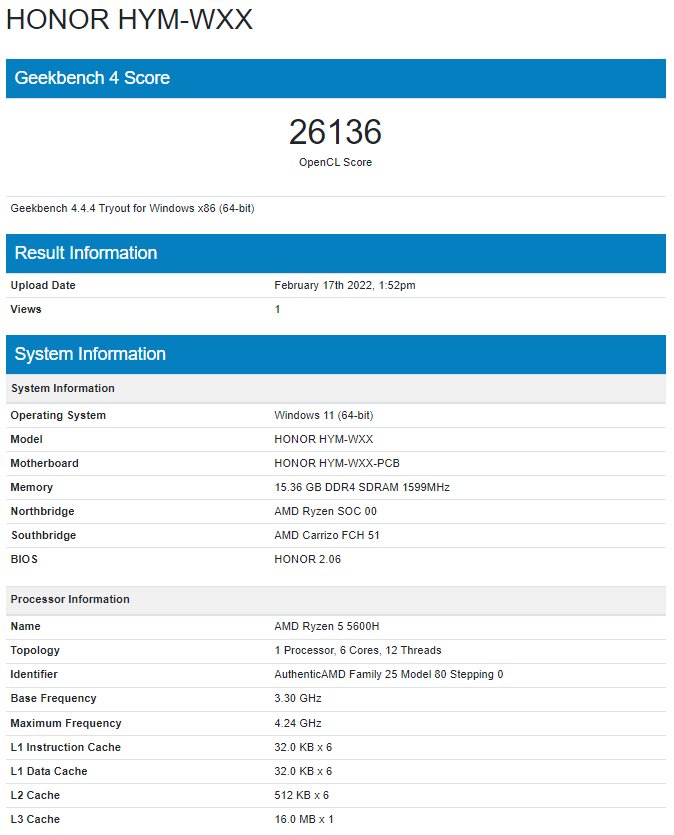Click the Processor Information subheading
Image resolution: width=674 pixels, height=835 pixels.
335,600
